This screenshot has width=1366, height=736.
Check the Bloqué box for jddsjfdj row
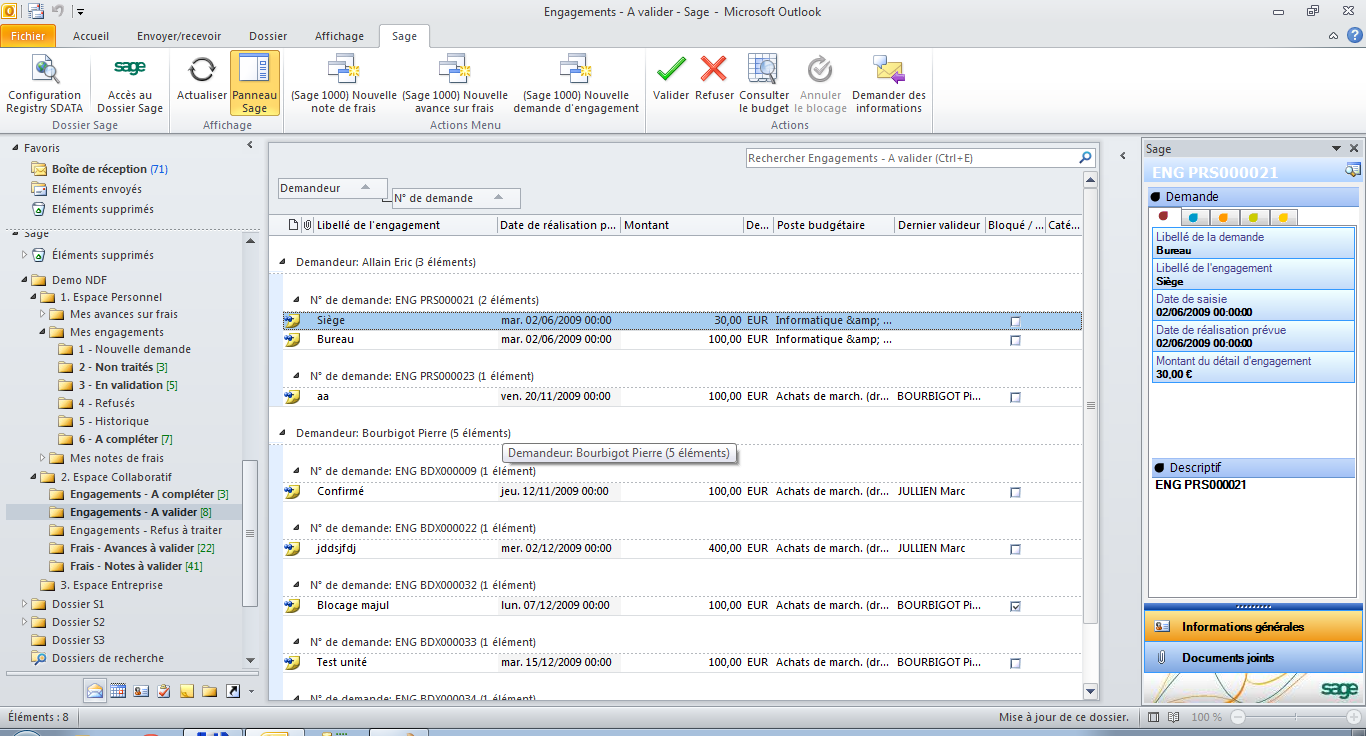pos(1015,549)
